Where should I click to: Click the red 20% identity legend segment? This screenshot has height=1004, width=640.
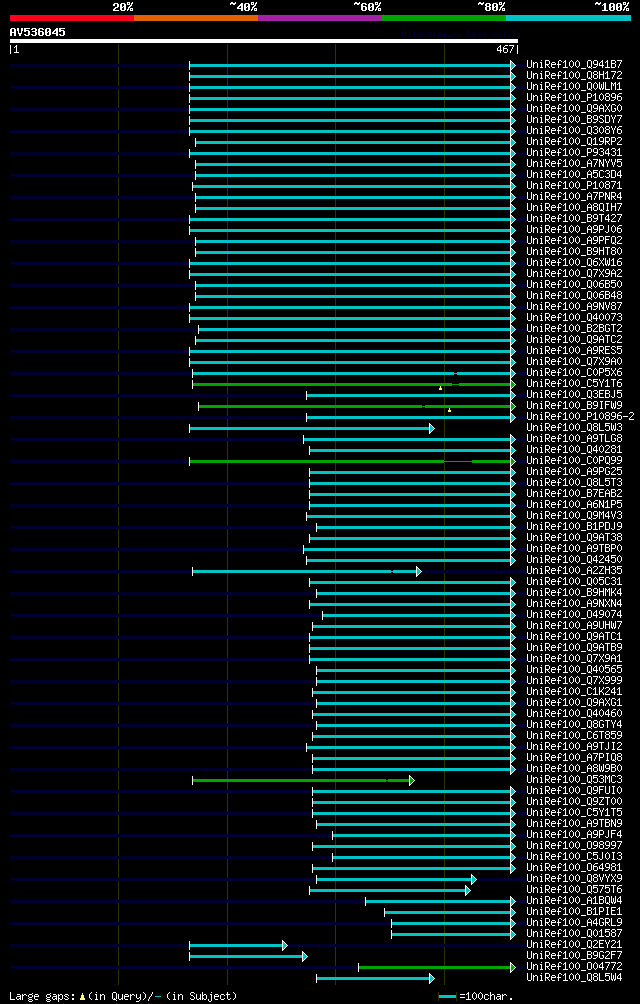tap(72, 18)
